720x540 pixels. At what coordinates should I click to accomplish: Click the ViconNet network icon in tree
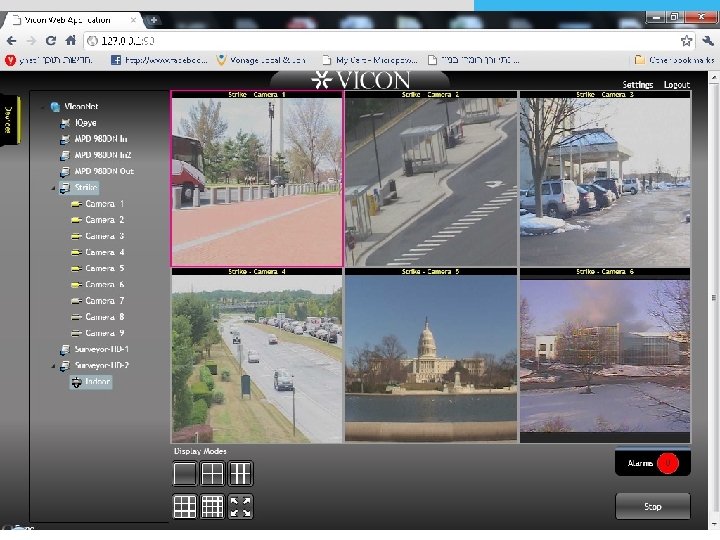click(56, 107)
